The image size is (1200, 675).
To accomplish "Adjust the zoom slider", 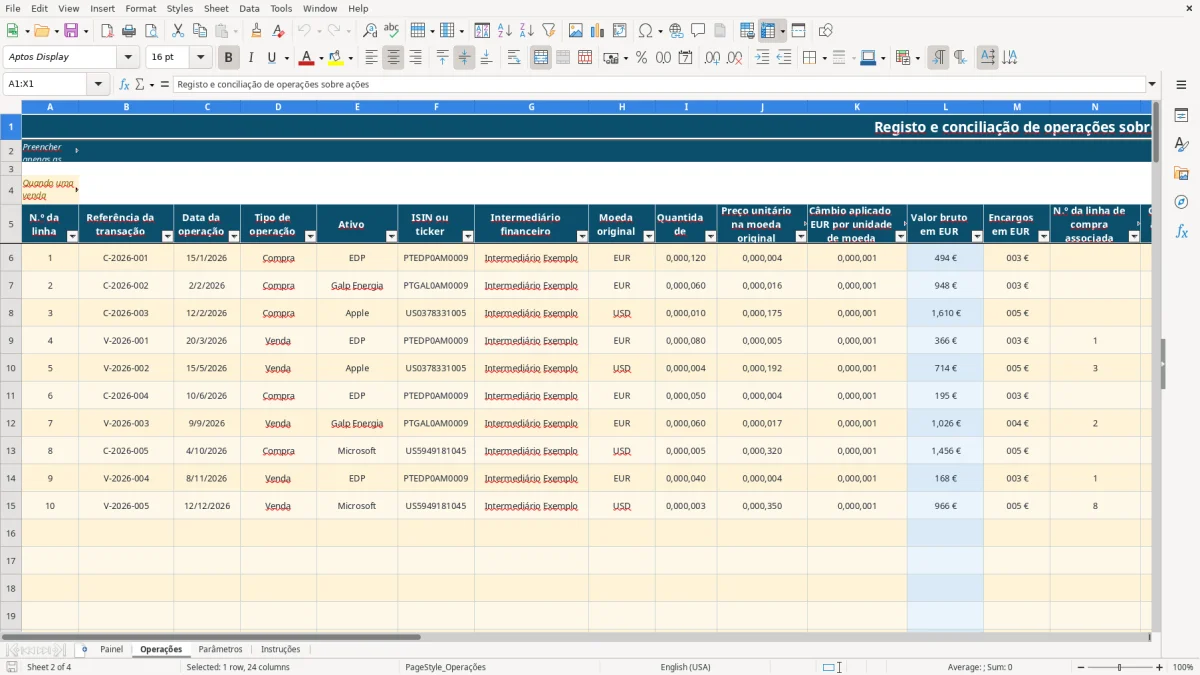I will point(1119,667).
